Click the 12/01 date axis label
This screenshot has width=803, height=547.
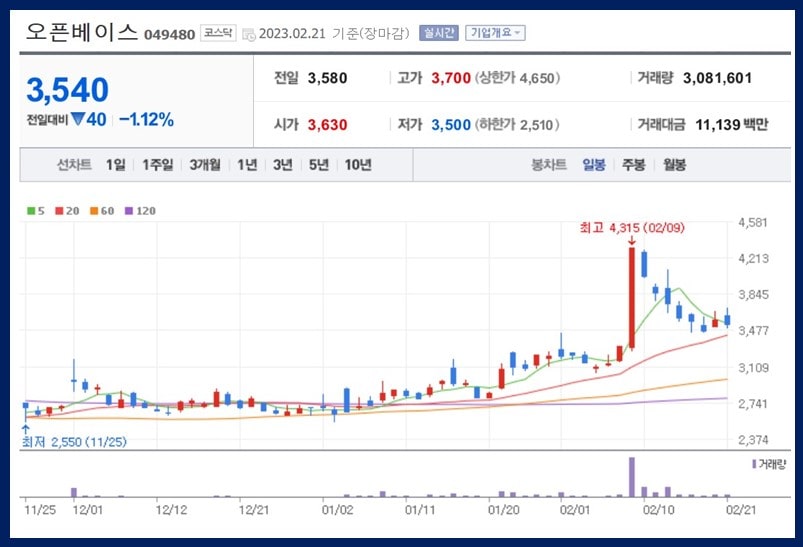pos(88,510)
